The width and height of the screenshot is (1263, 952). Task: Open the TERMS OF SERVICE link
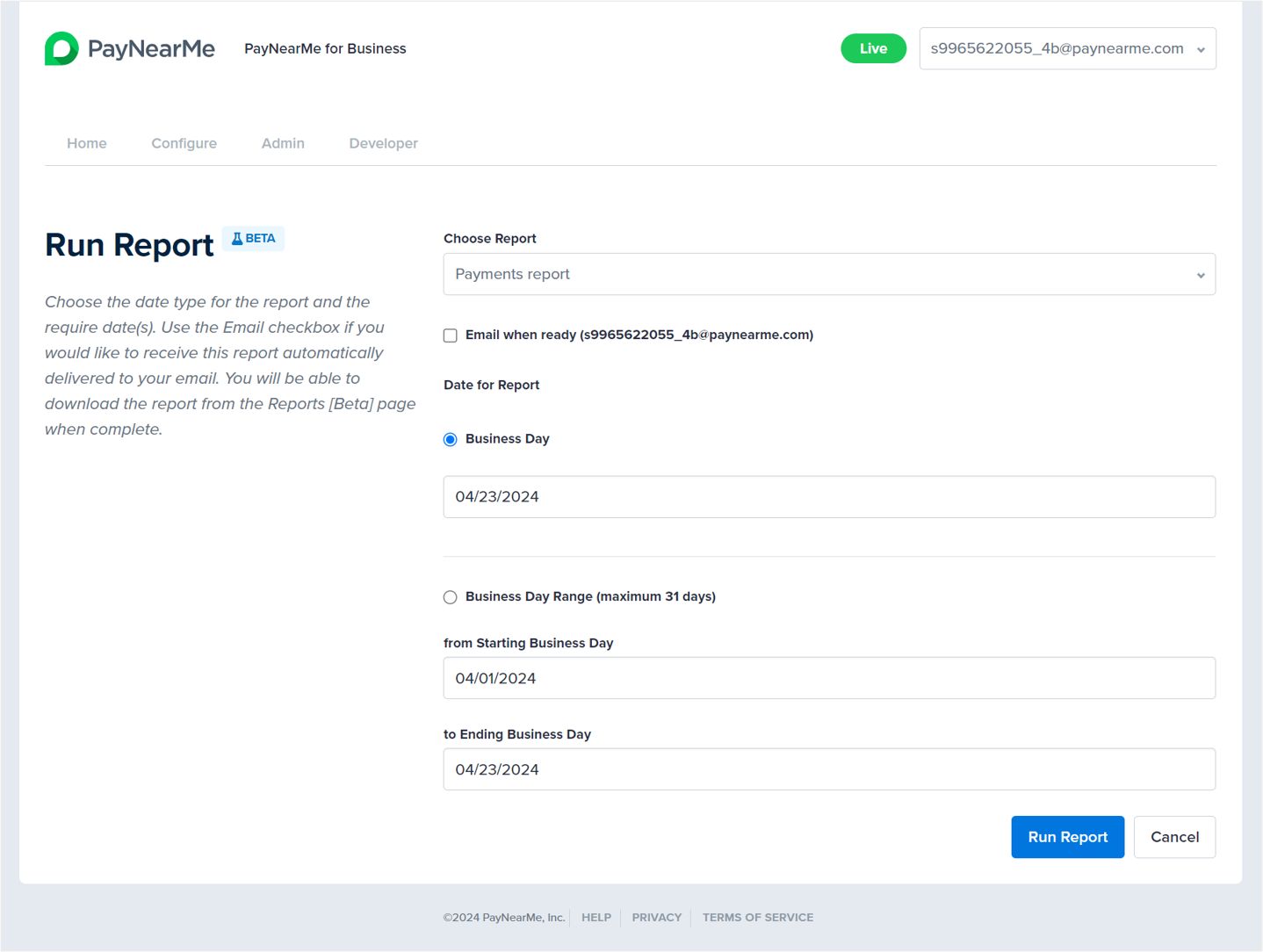pyautogui.click(x=758, y=918)
